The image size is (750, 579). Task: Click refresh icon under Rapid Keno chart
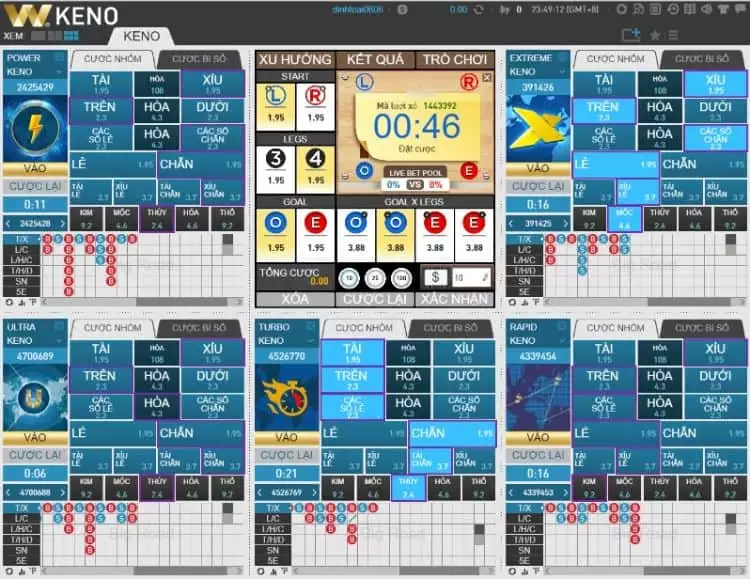[512, 571]
